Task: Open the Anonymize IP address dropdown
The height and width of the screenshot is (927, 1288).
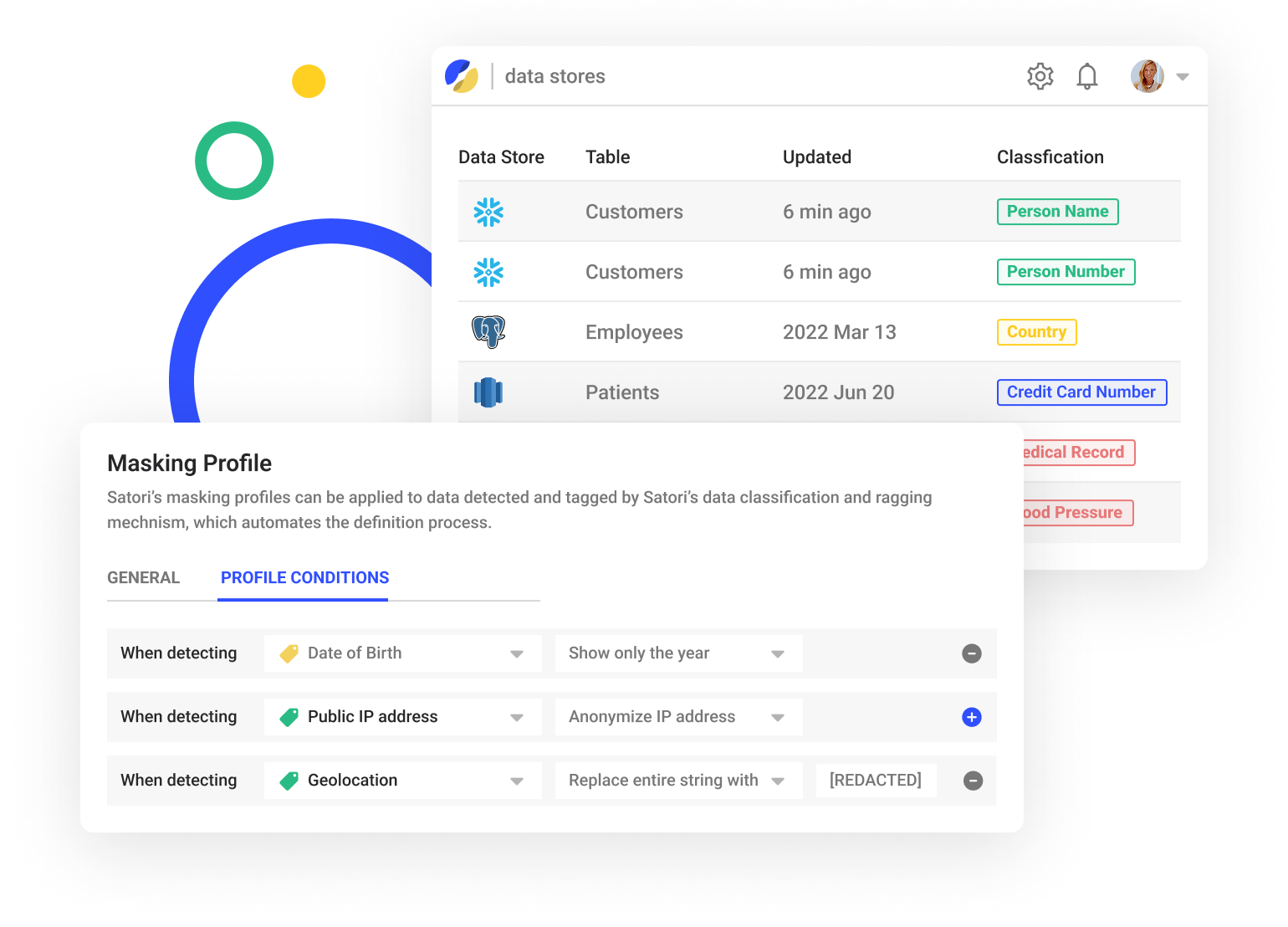Action: [679, 717]
